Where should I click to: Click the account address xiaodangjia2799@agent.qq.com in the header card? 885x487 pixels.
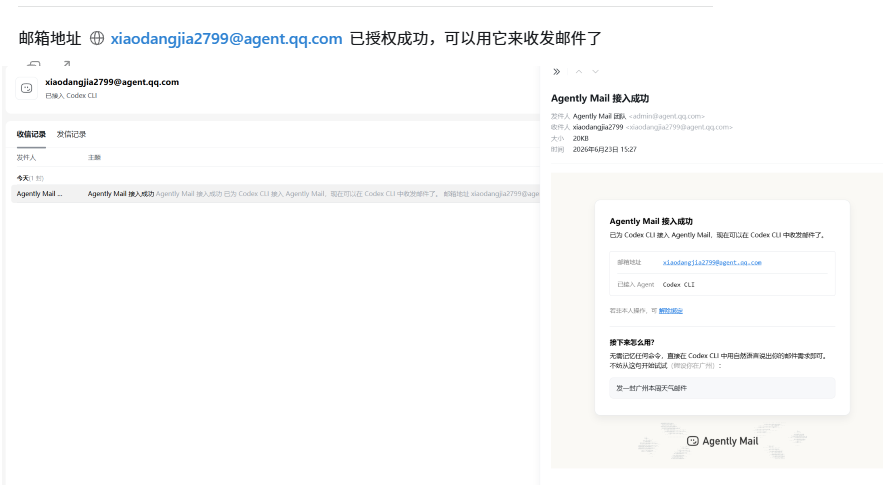click(x=112, y=82)
